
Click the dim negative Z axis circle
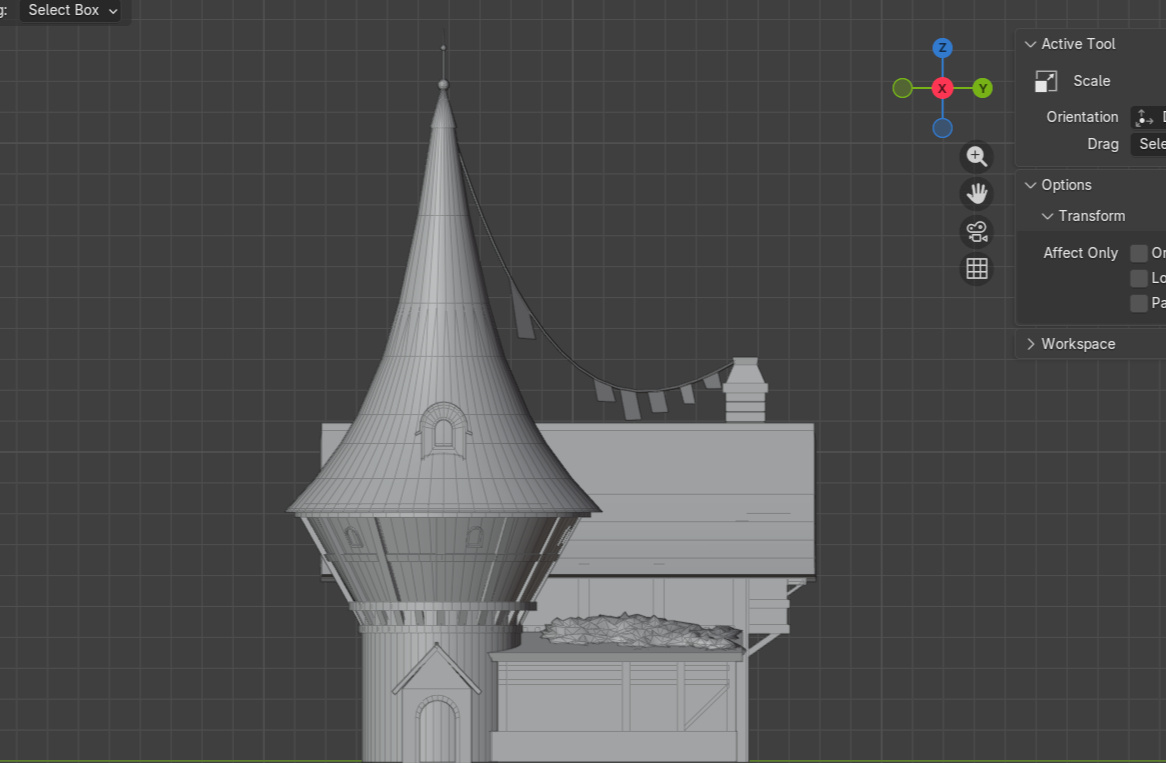pyautogui.click(x=942, y=128)
